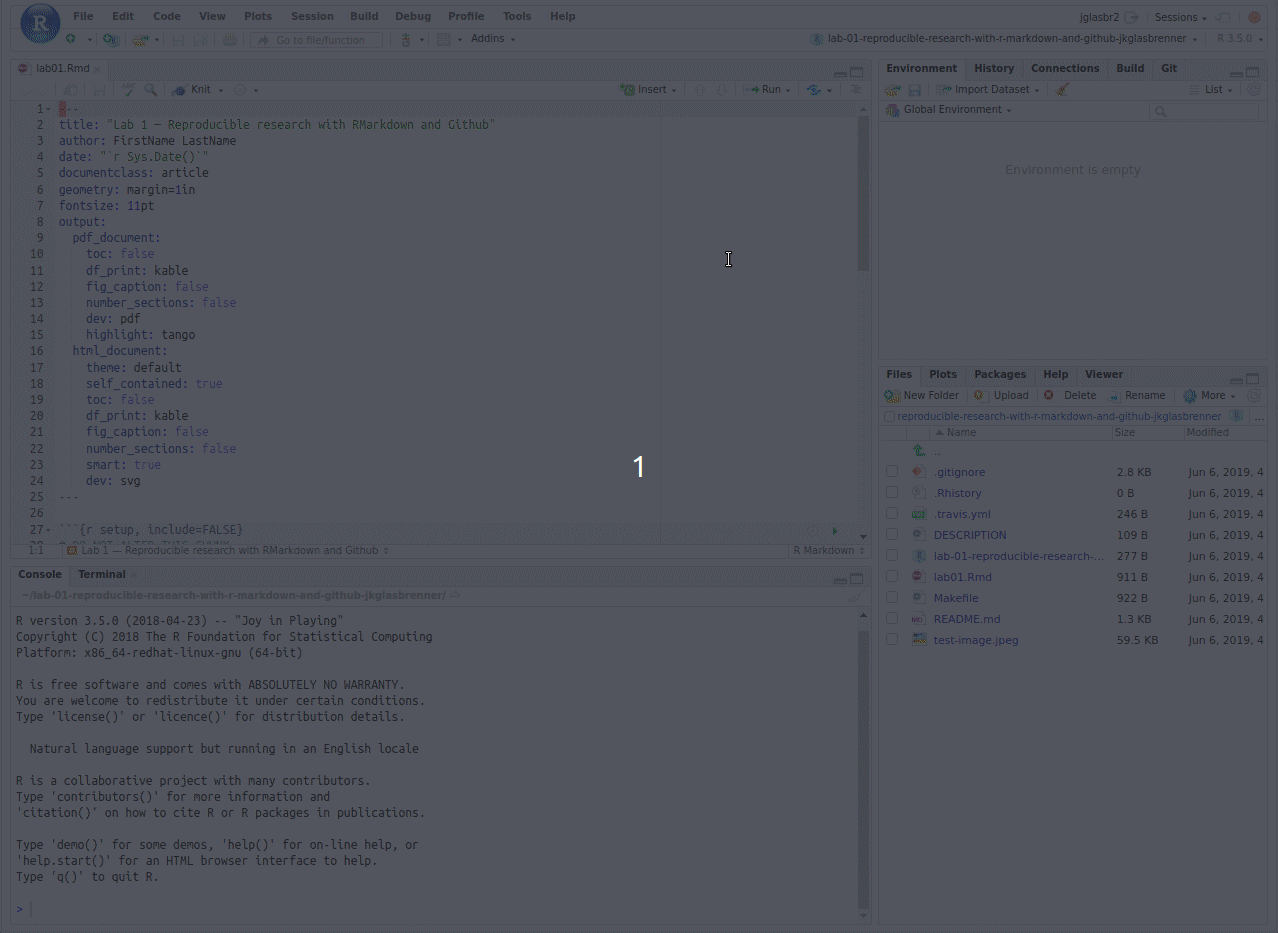Open the Tools menu
1278x933 pixels.
tap(517, 16)
